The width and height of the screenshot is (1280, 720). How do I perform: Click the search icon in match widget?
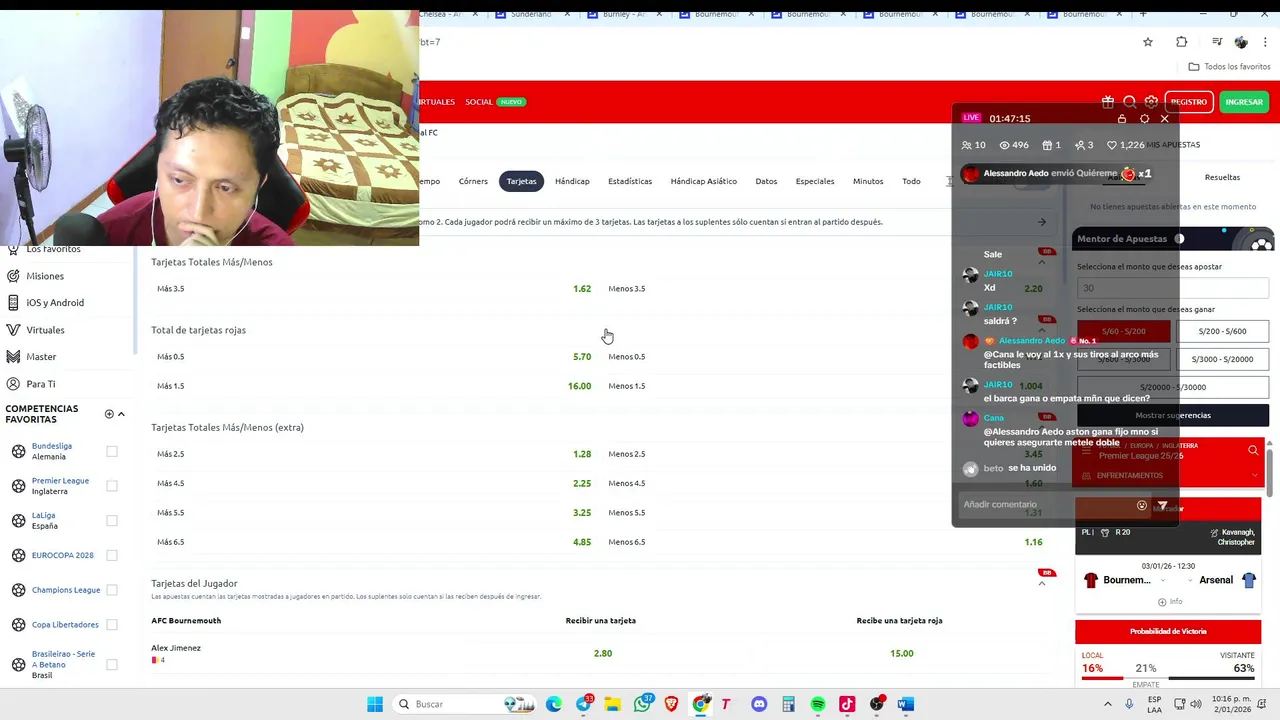tap(1253, 451)
